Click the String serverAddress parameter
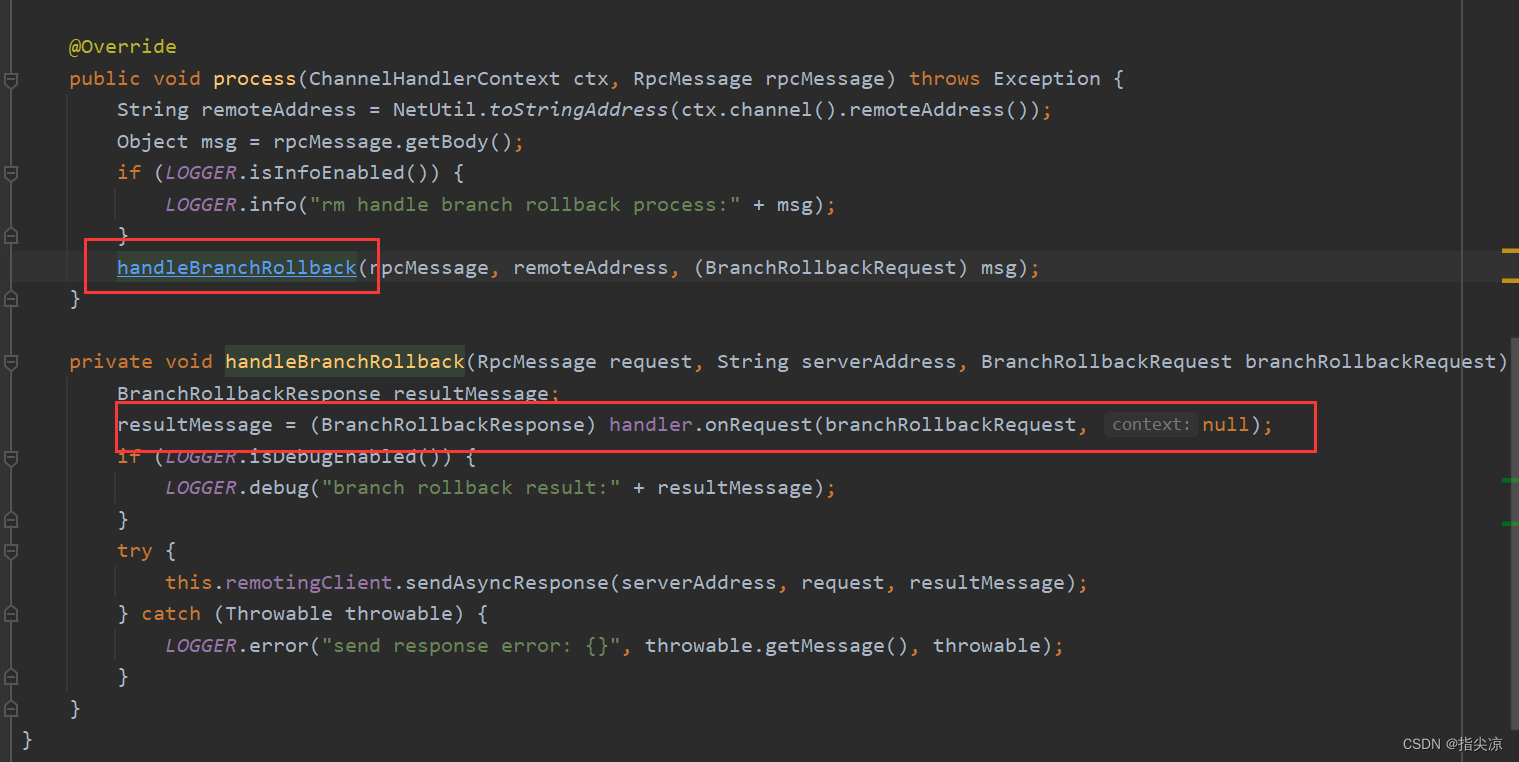Image resolution: width=1519 pixels, height=762 pixels. pos(837,362)
